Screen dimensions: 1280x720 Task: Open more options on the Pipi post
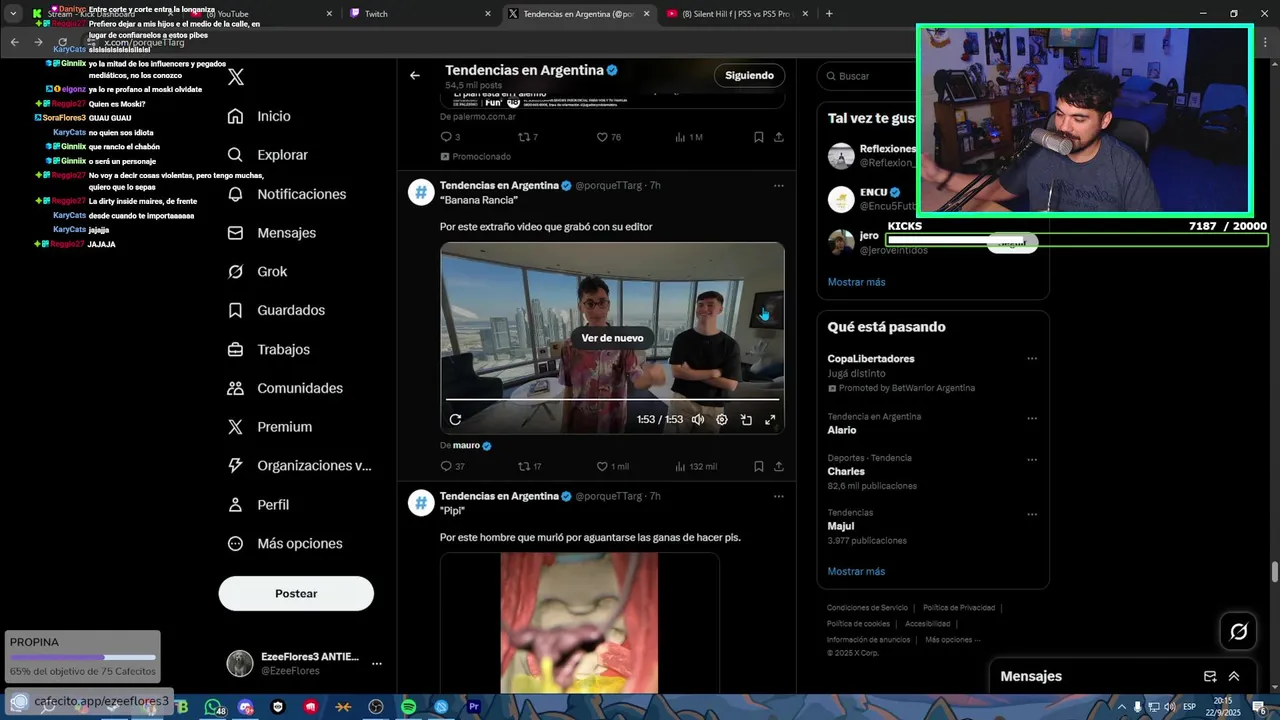coord(778,496)
